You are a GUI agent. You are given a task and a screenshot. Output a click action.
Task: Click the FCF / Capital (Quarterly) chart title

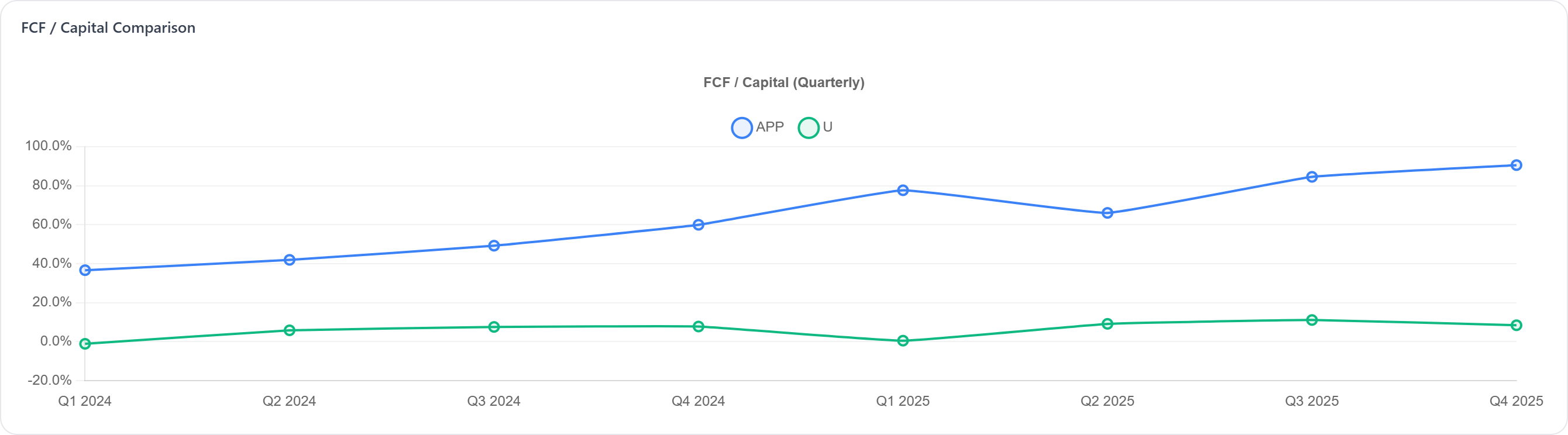pyautogui.click(x=784, y=83)
